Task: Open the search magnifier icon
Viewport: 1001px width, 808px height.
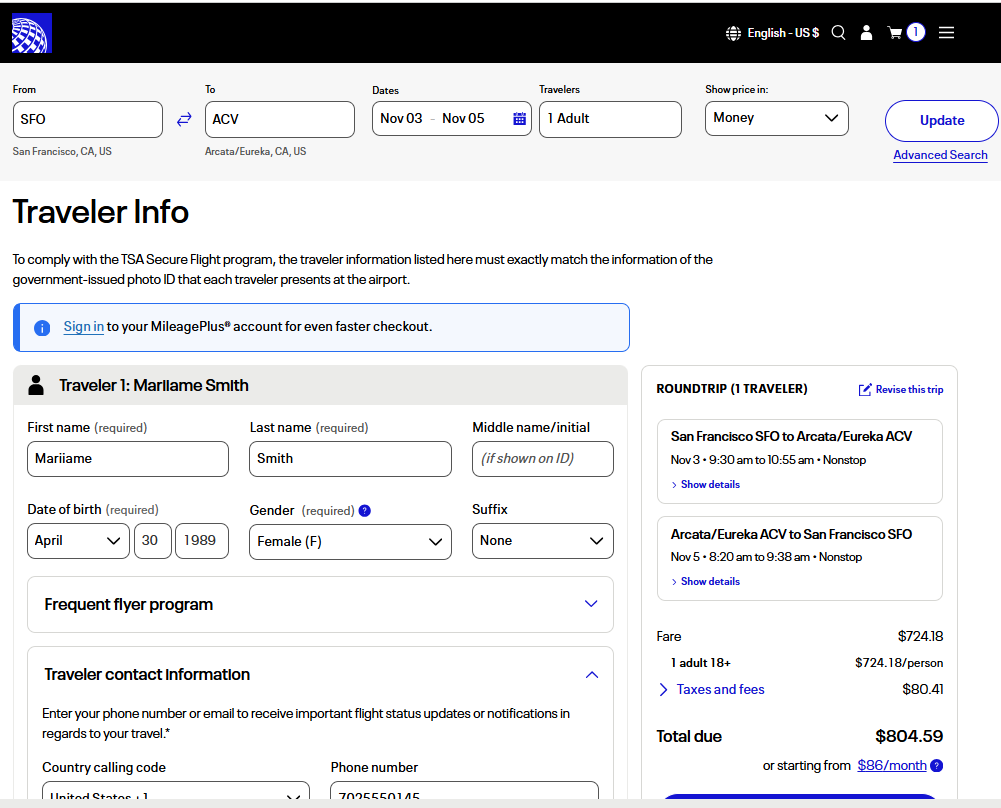Action: (x=838, y=33)
